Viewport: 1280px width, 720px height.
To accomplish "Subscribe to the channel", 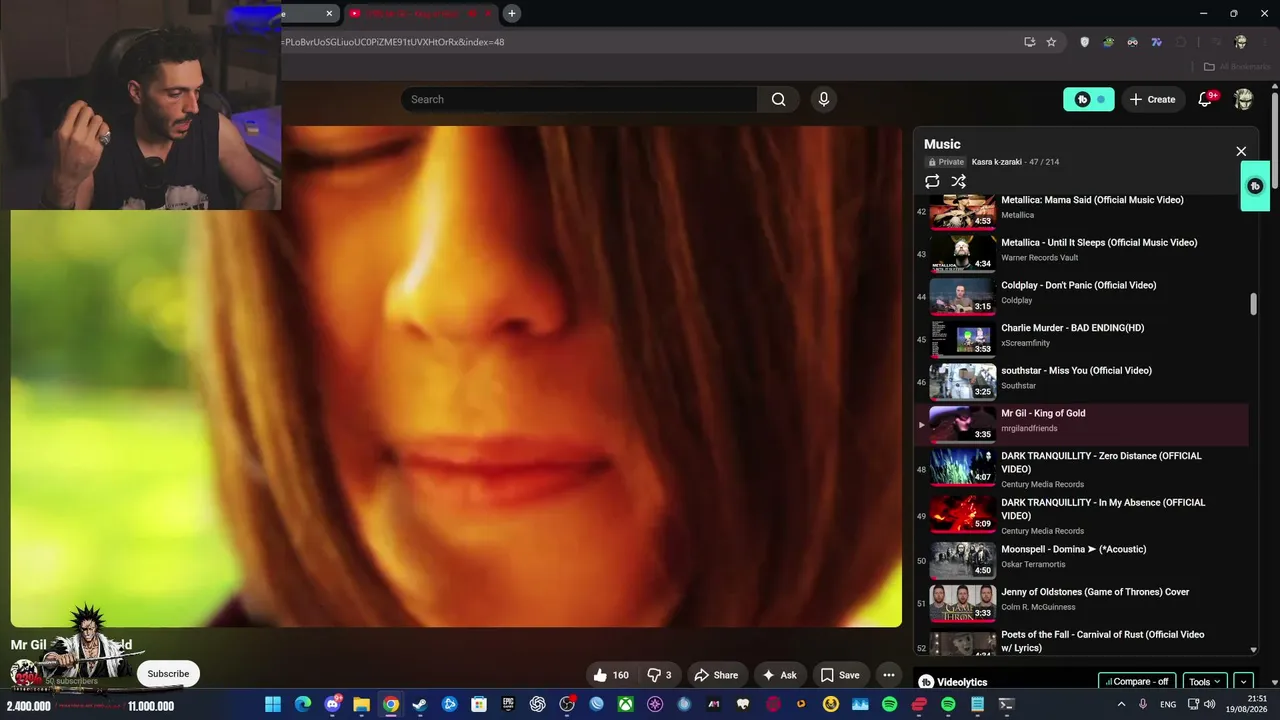I will (x=168, y=674).
